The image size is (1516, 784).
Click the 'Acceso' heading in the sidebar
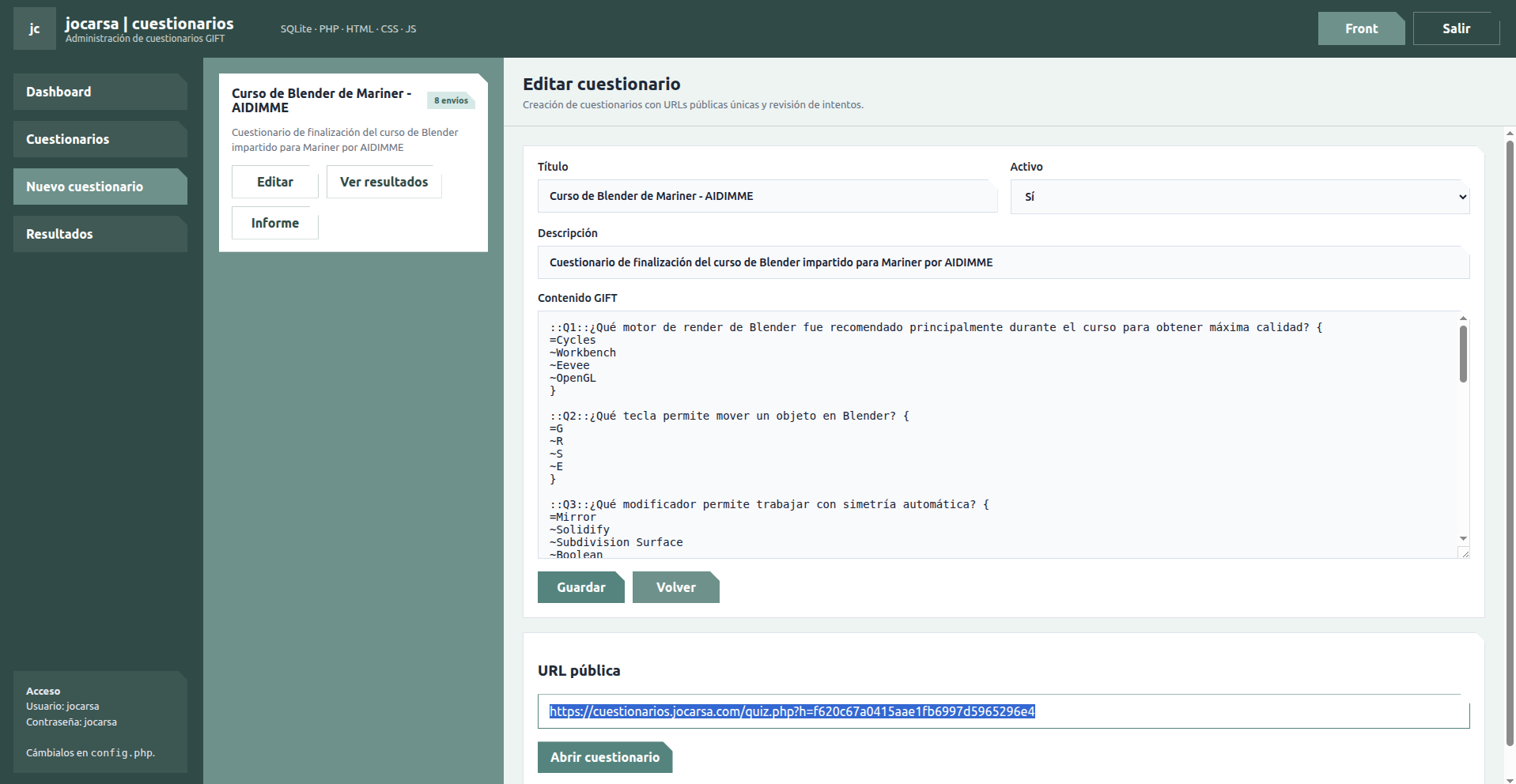click(43, 692)
